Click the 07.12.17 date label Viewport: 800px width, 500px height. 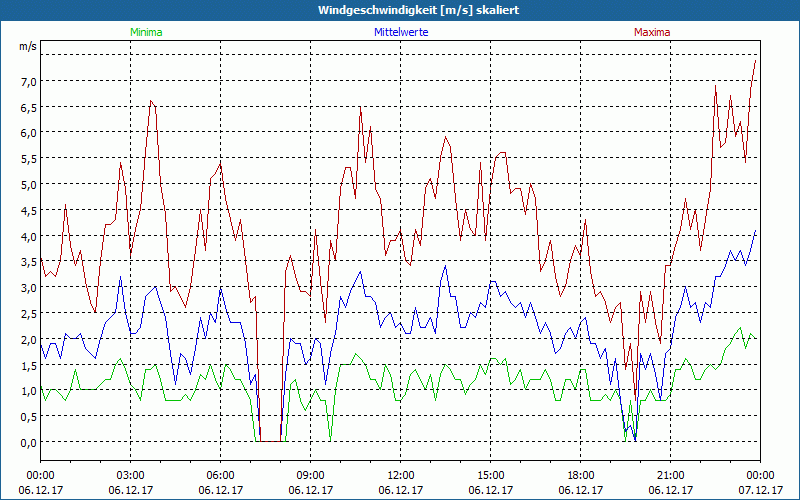coord(760,490)
